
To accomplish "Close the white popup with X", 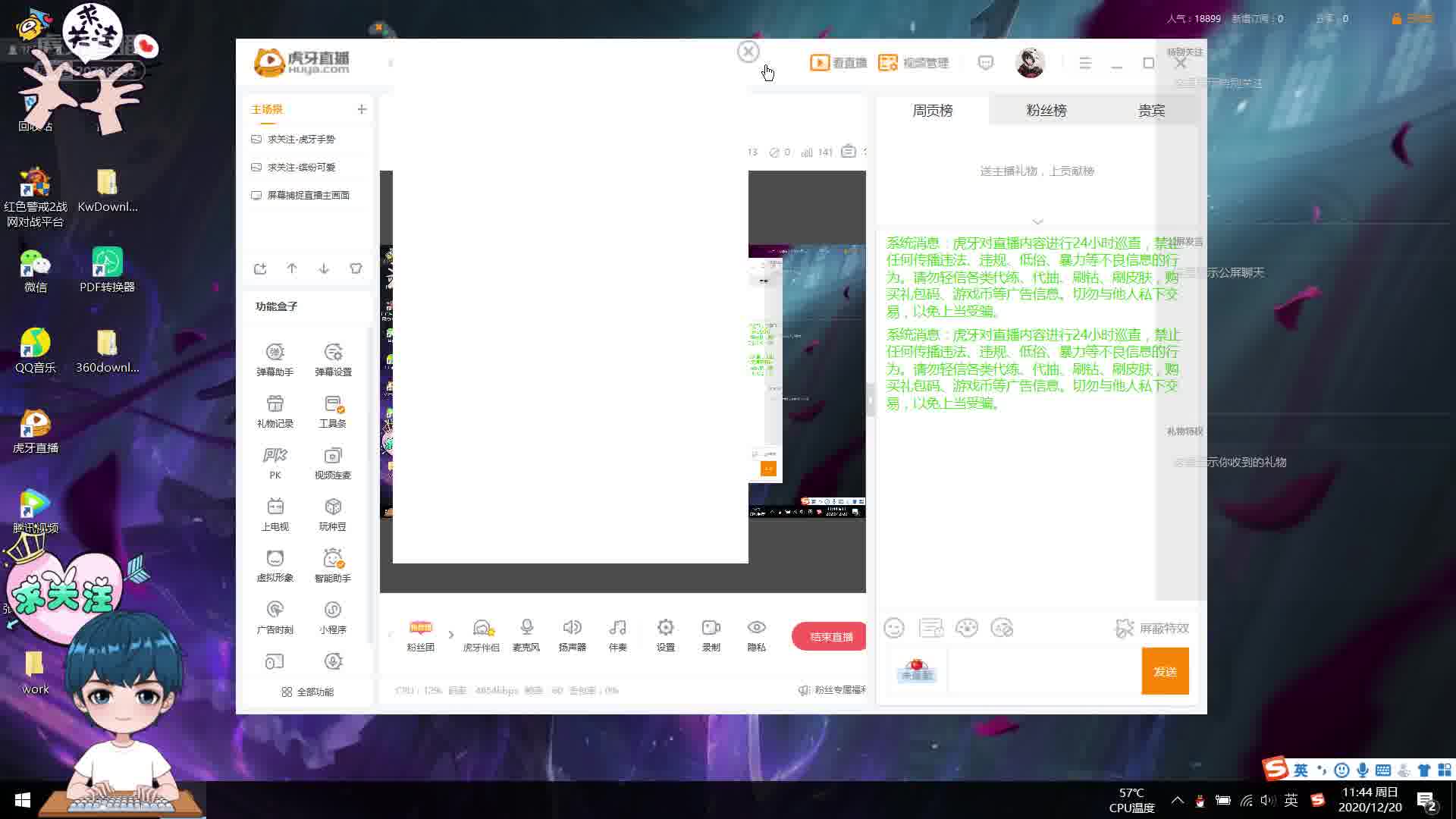I will click(x=748, y=52).
